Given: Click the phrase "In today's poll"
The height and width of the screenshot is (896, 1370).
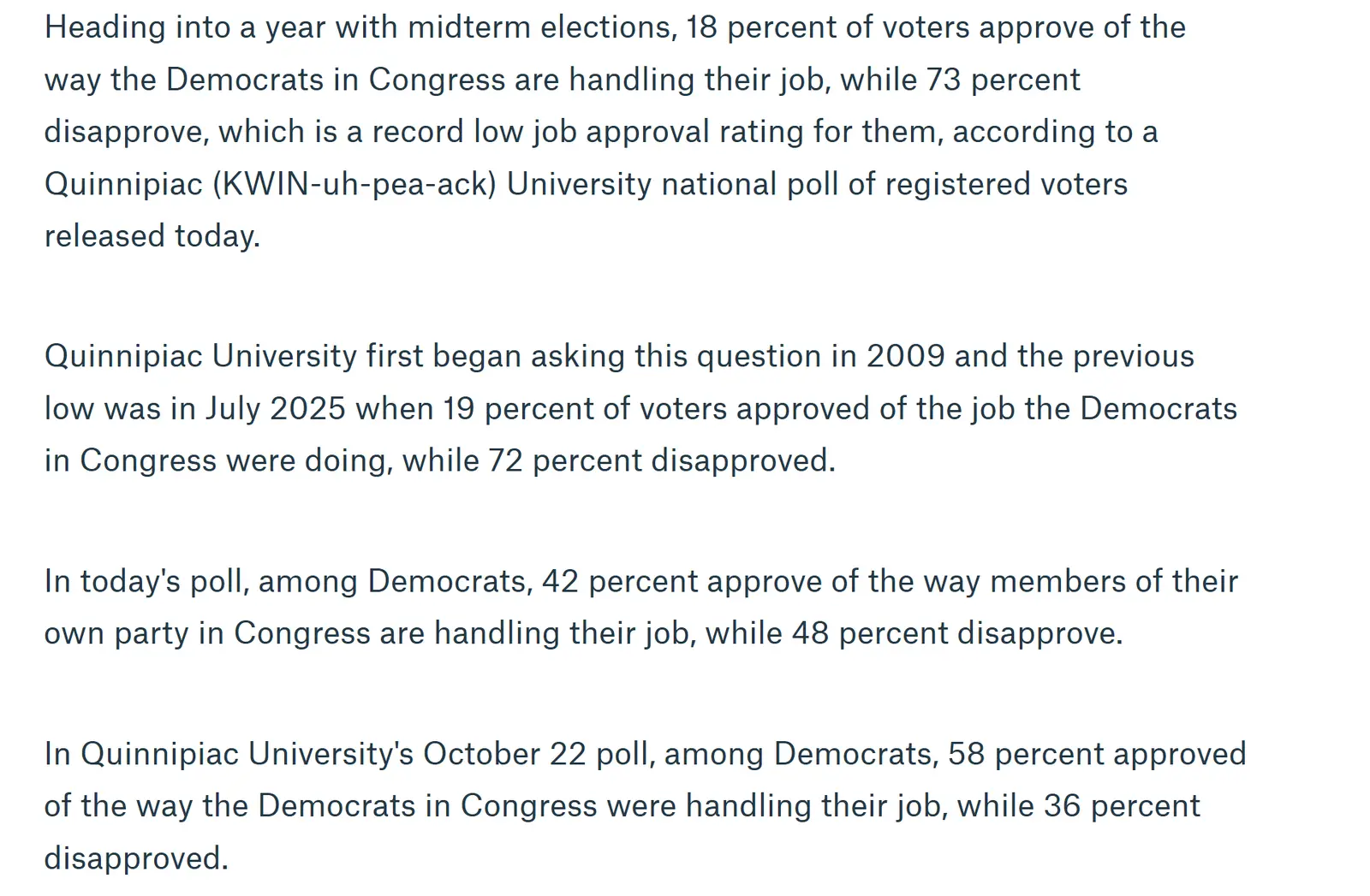Looking at the screenshot, I should pyautogui.click(x=146, y=581).
